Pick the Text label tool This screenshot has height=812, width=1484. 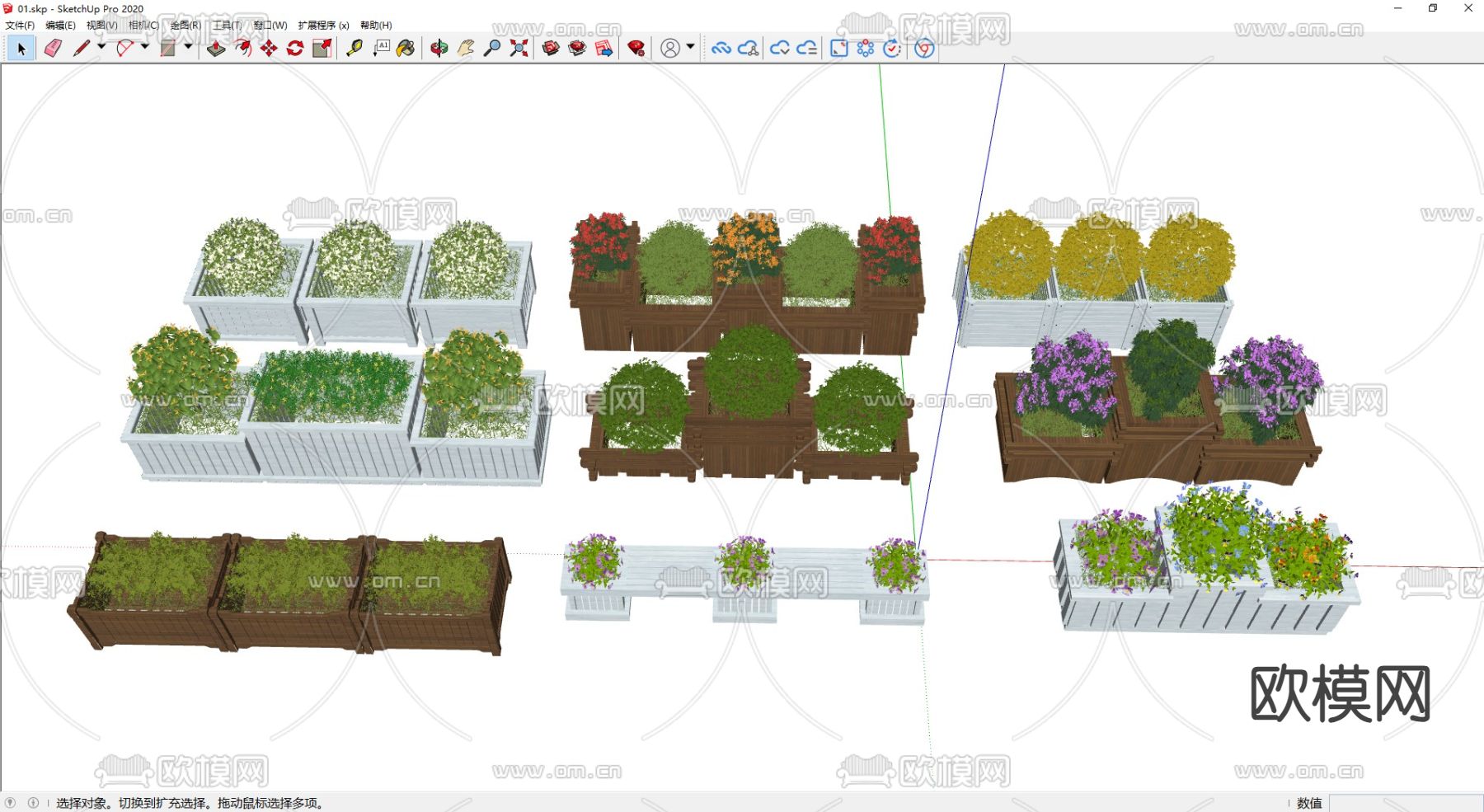tap(381, 49)
